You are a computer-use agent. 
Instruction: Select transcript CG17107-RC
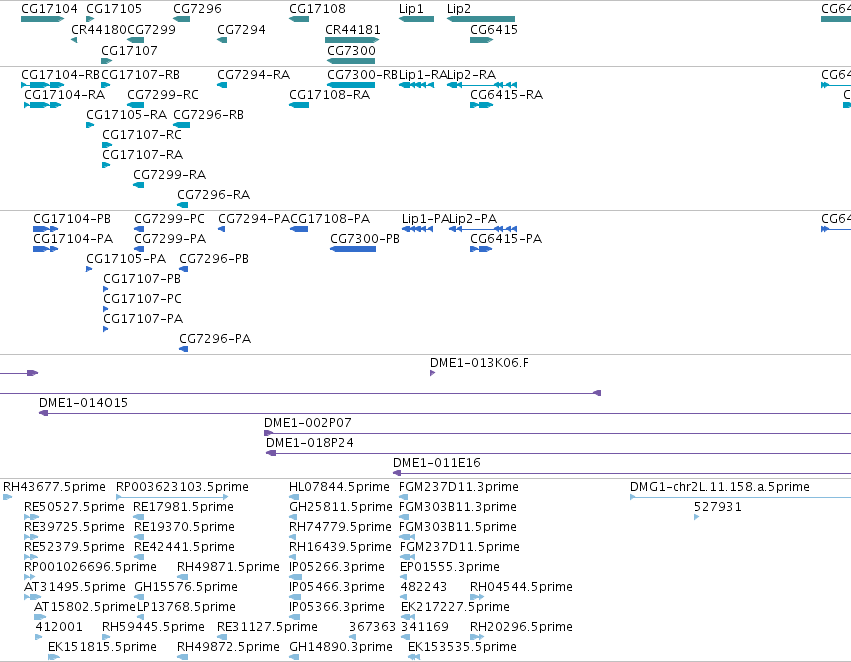click(107, 145)
